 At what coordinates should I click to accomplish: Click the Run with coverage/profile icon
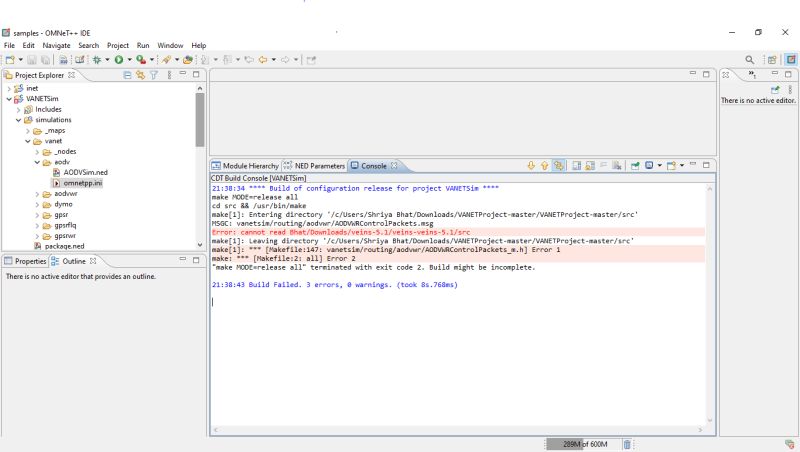coord(141,60)
